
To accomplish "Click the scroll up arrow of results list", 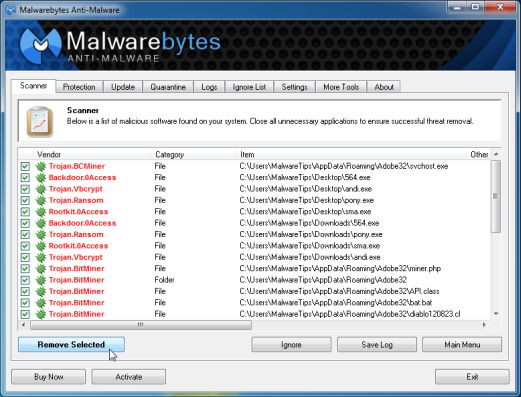I will point(496,154).
